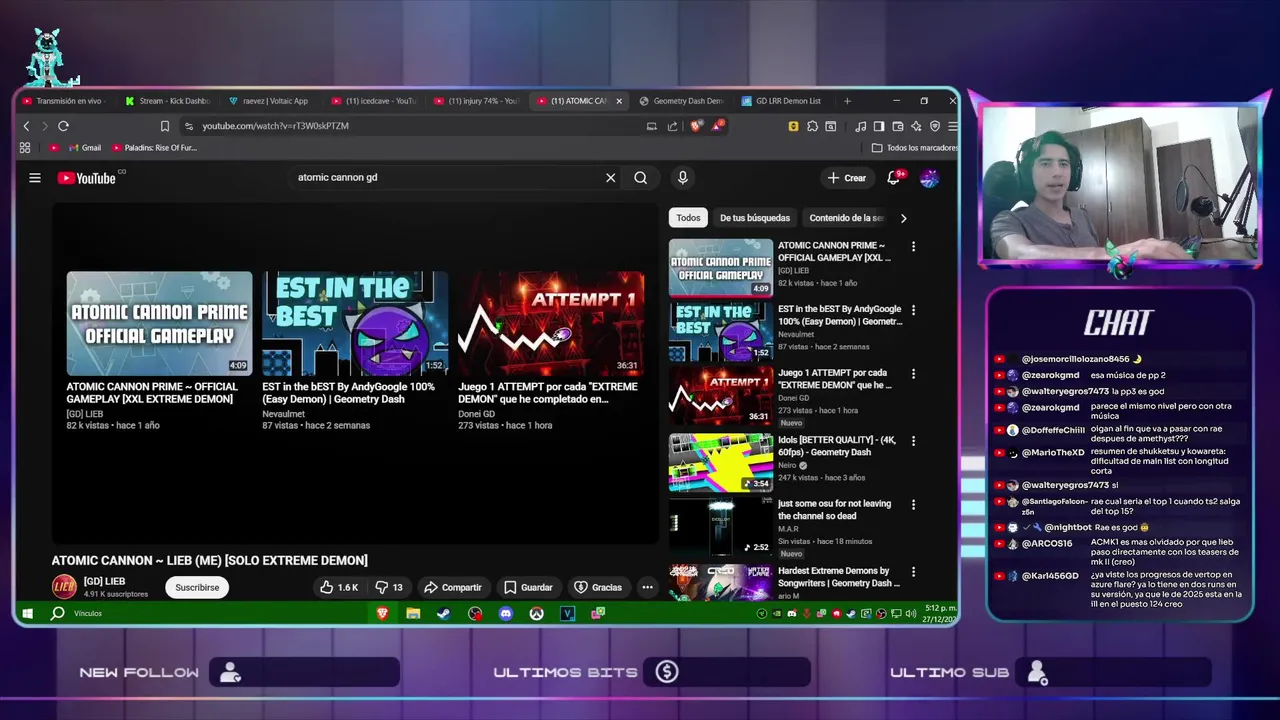This screenshot has height=720, width=1280.
Task: Select the Todos filter chip
Action: click(x=688, y=218)
